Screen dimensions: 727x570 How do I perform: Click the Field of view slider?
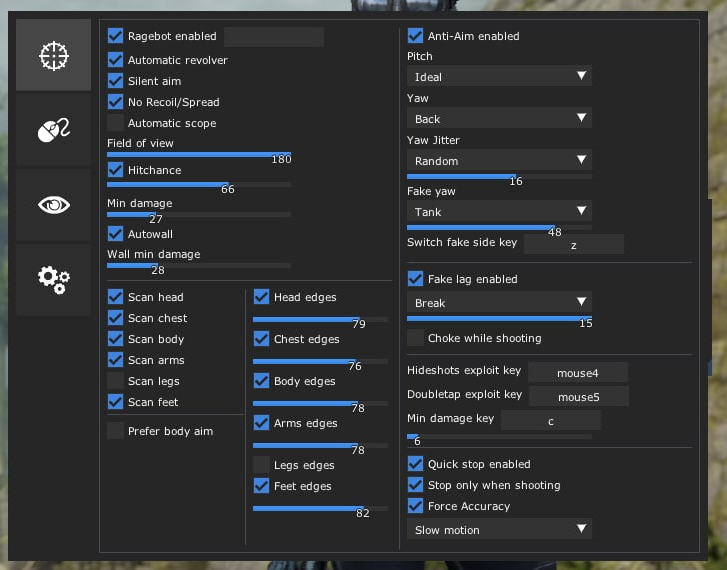199,155
